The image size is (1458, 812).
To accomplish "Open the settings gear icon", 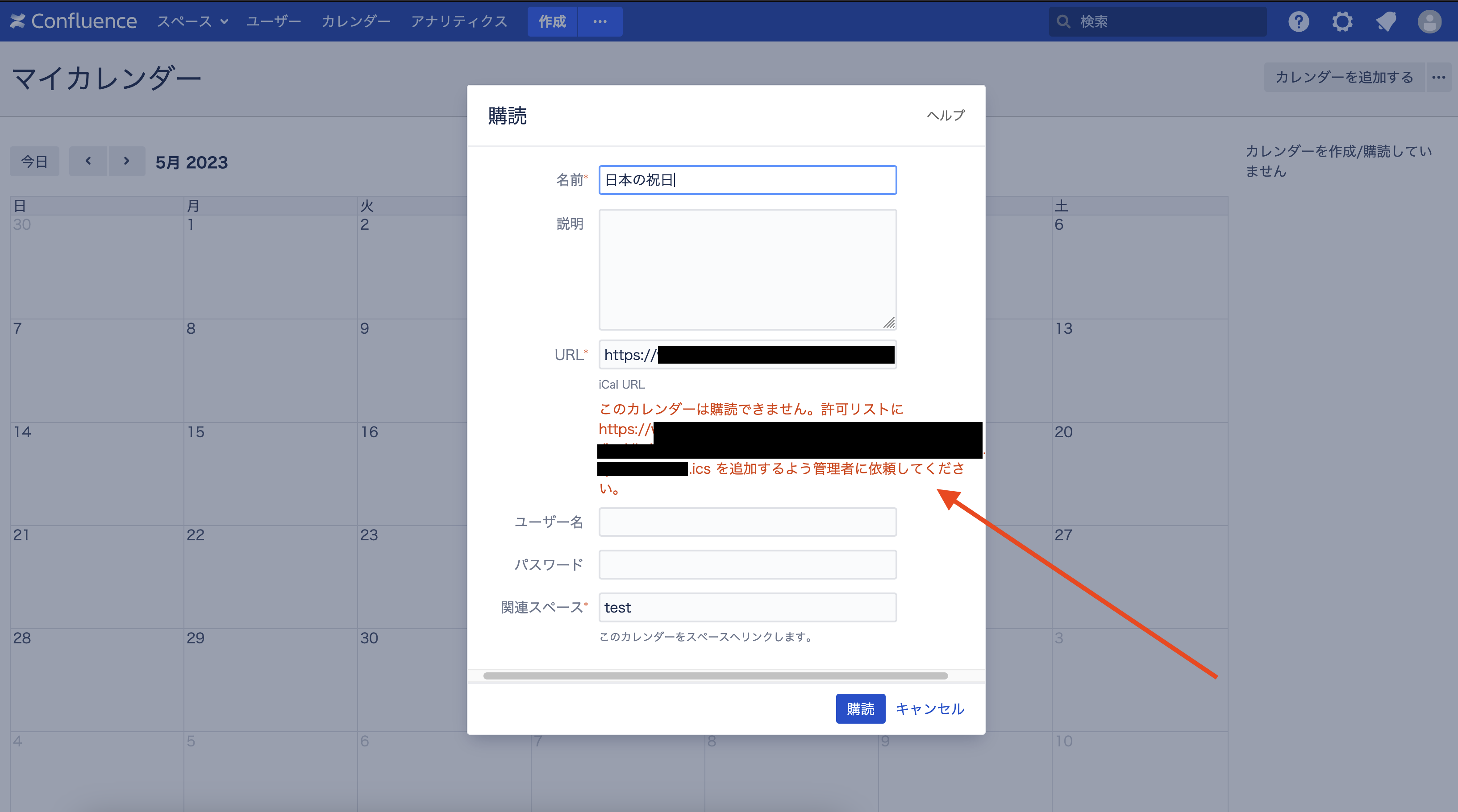I will tap(1342, 21).
